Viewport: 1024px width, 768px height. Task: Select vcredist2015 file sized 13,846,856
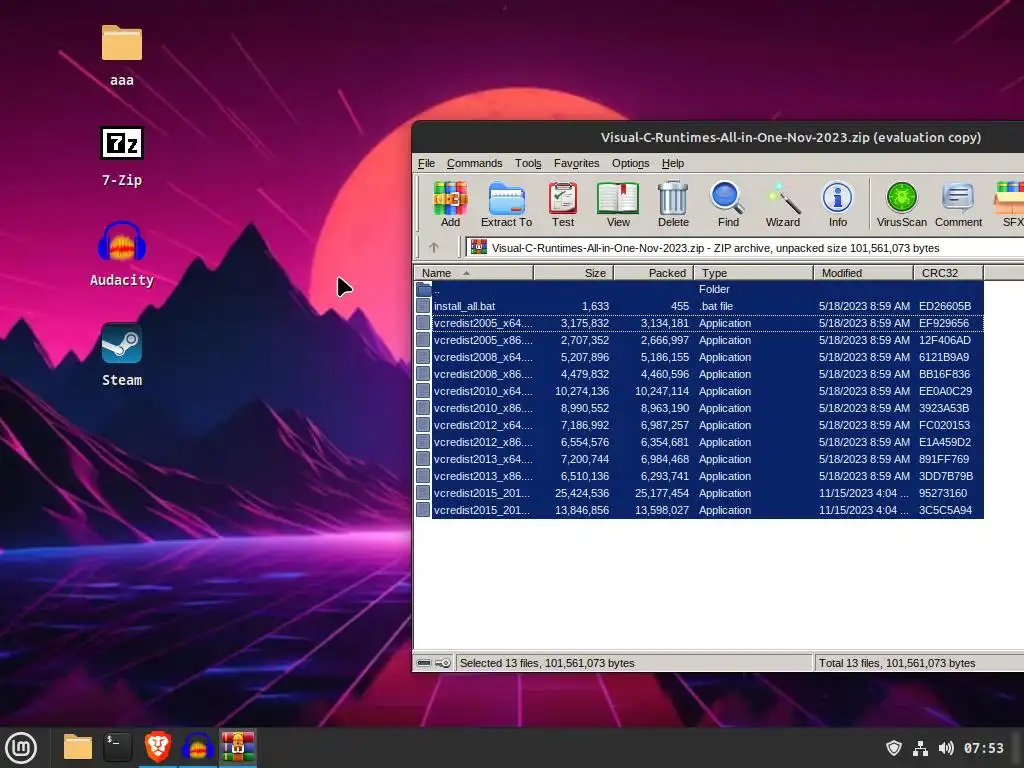tap(699, 510)
